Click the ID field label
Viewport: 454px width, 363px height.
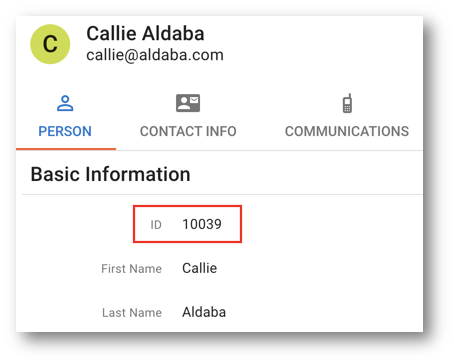click(x=156, y=225)
